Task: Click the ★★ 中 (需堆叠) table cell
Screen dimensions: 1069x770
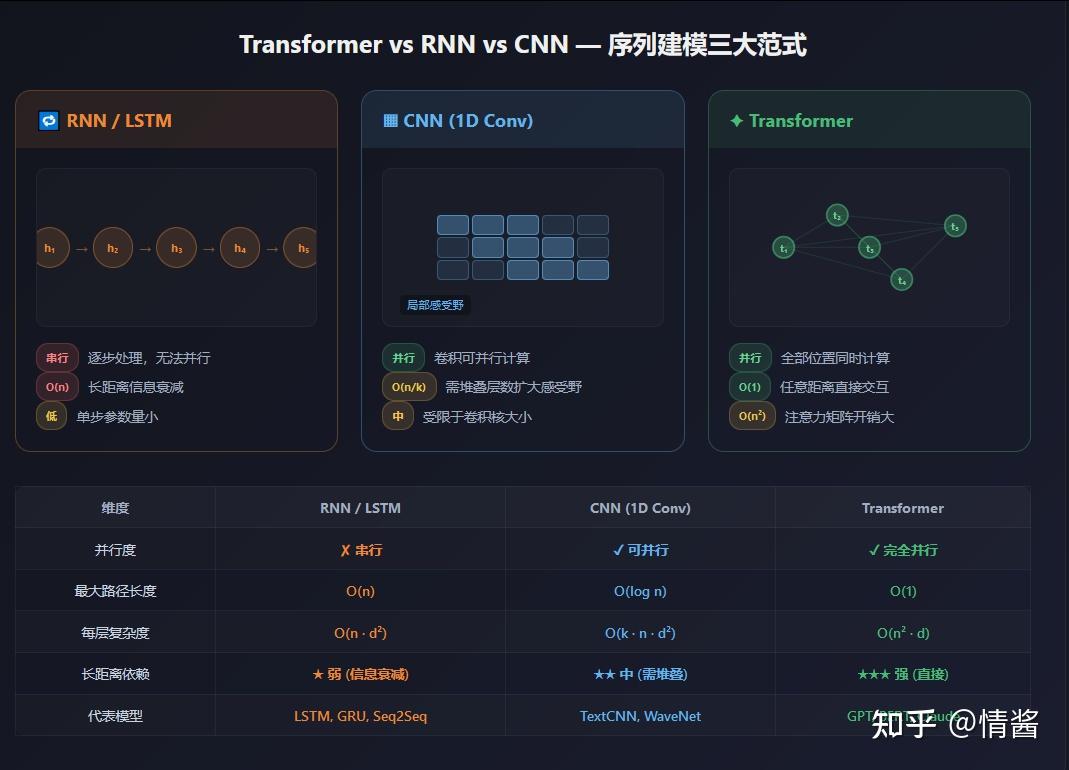Action: pos(640,675)
